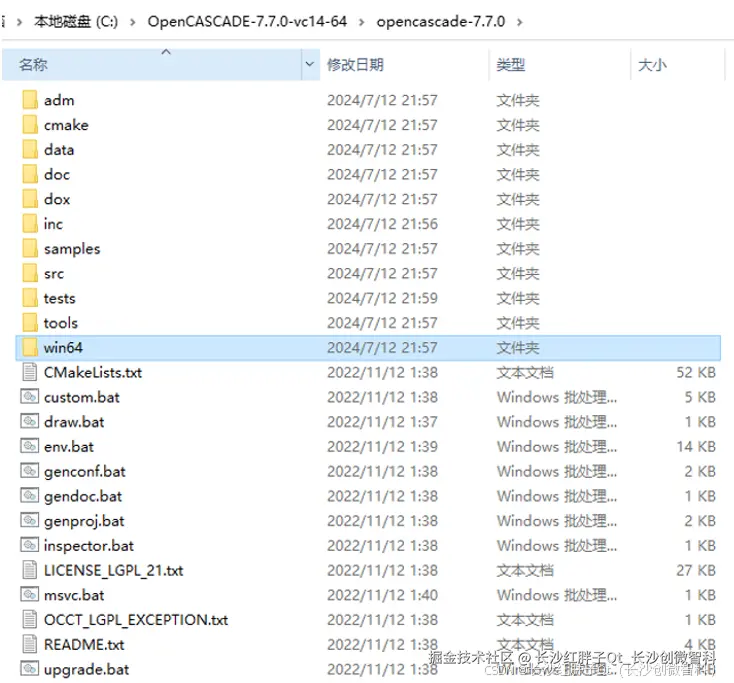Navigate to 本地磁盘 (C:) breadcrumb
734x683 pixels.
click(76, 22)
